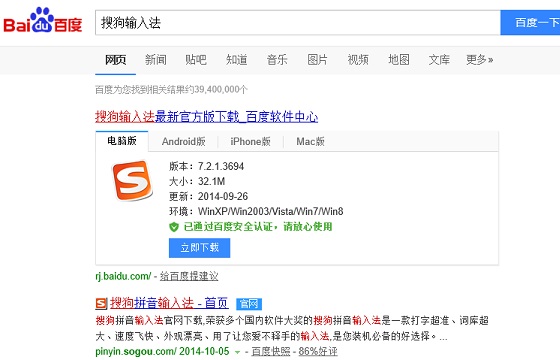
Task: Expand the 更多» menu
Action: point(480,60)
